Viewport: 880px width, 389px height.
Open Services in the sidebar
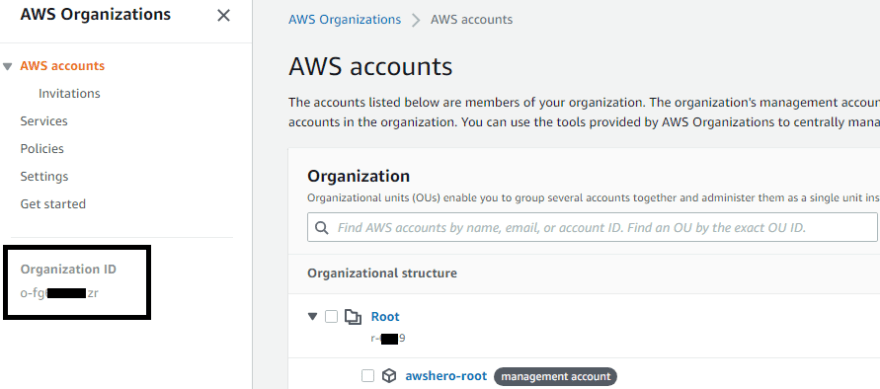(x=44, y=121)
